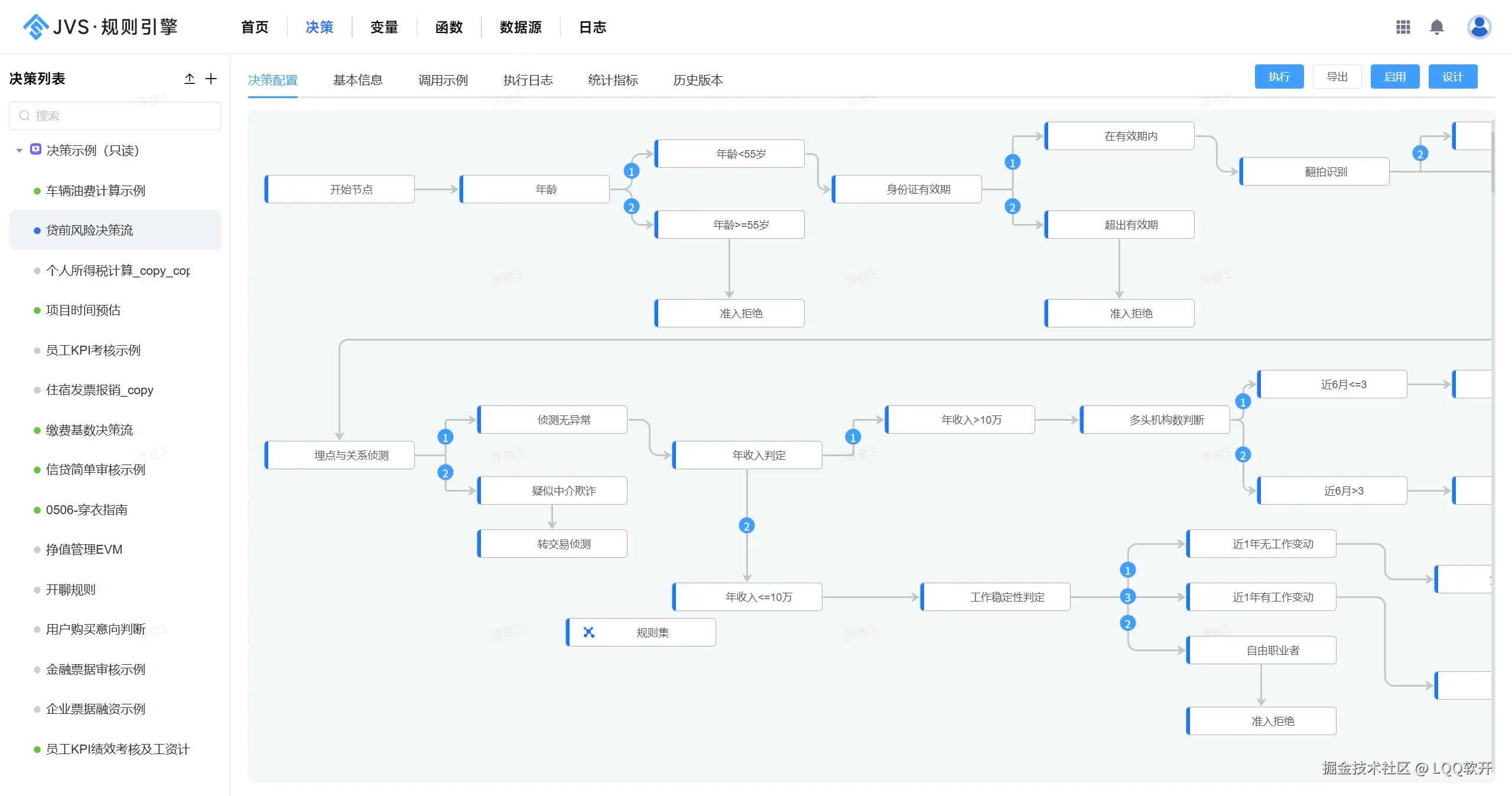This screenshot has width=1512, height=796.
Task: Click the user avatar icon
Action: click(x=1478, y=27)
